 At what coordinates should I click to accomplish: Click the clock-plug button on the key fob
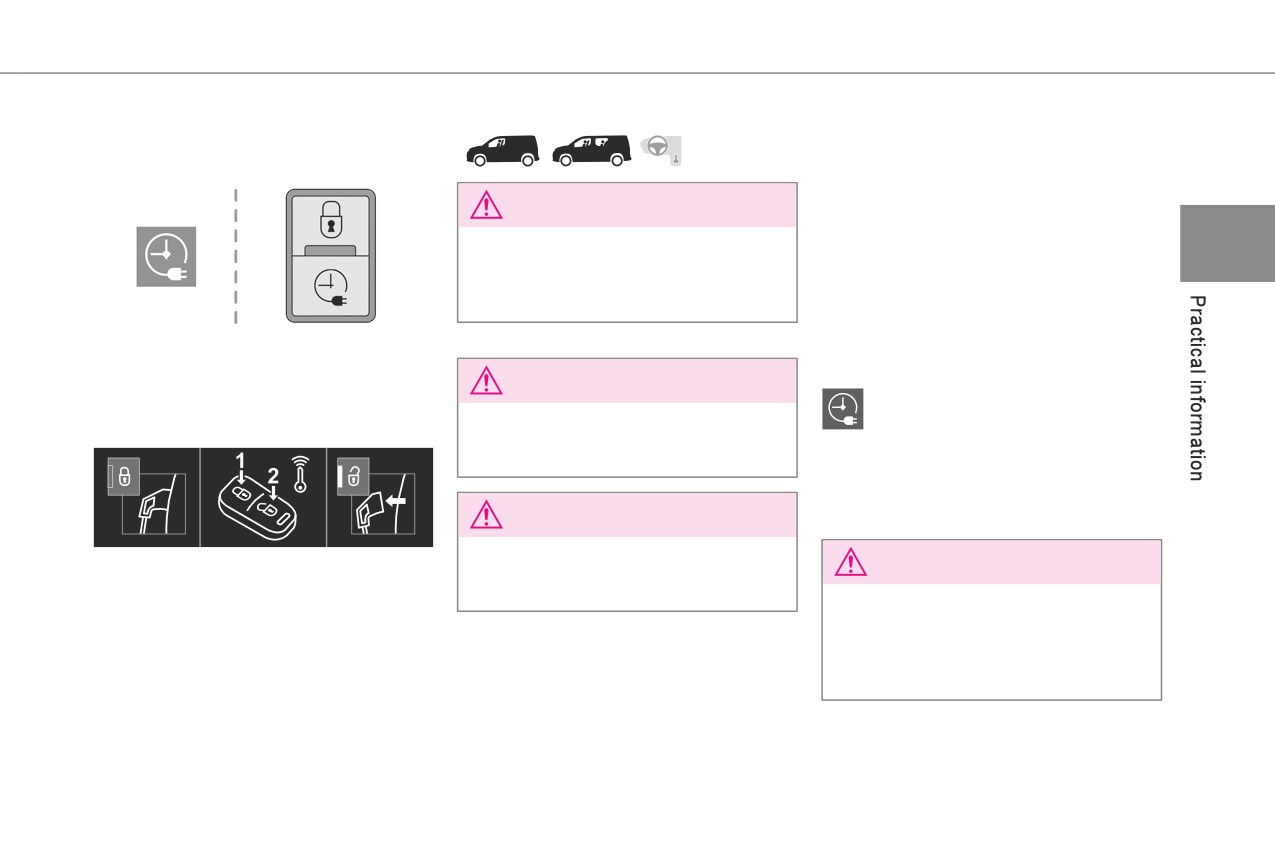331,285
